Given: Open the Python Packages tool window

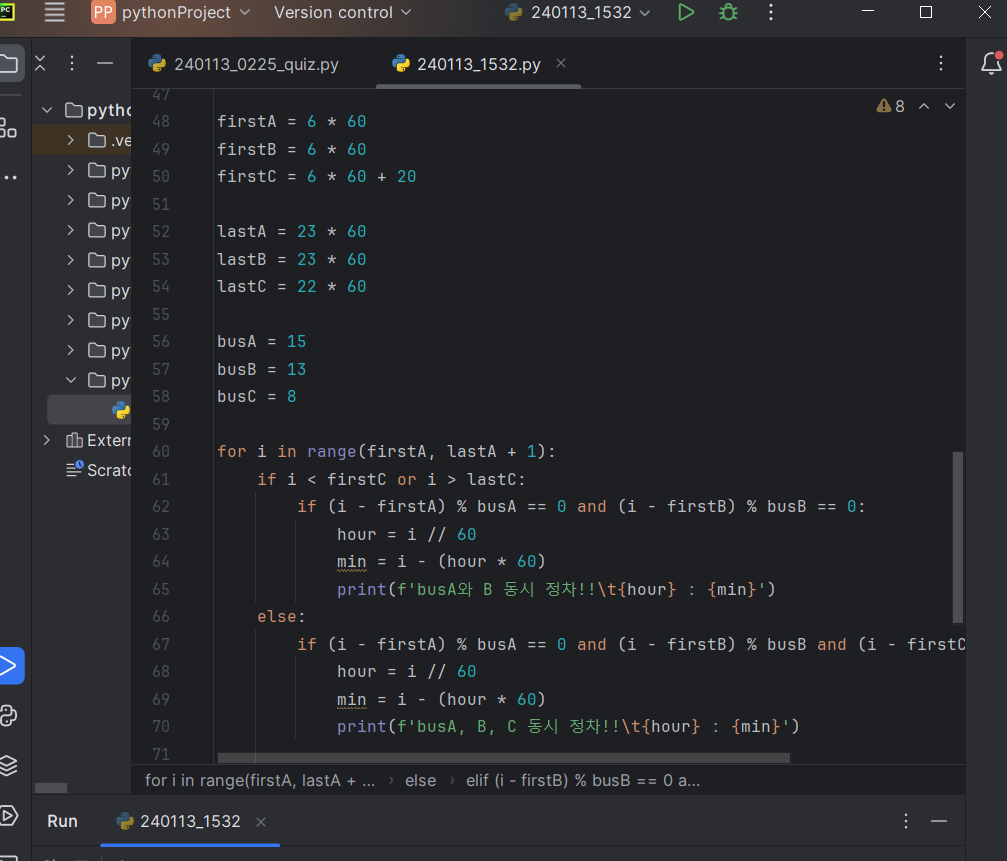Looking at the screenshot, I should (x=8, y=765).
